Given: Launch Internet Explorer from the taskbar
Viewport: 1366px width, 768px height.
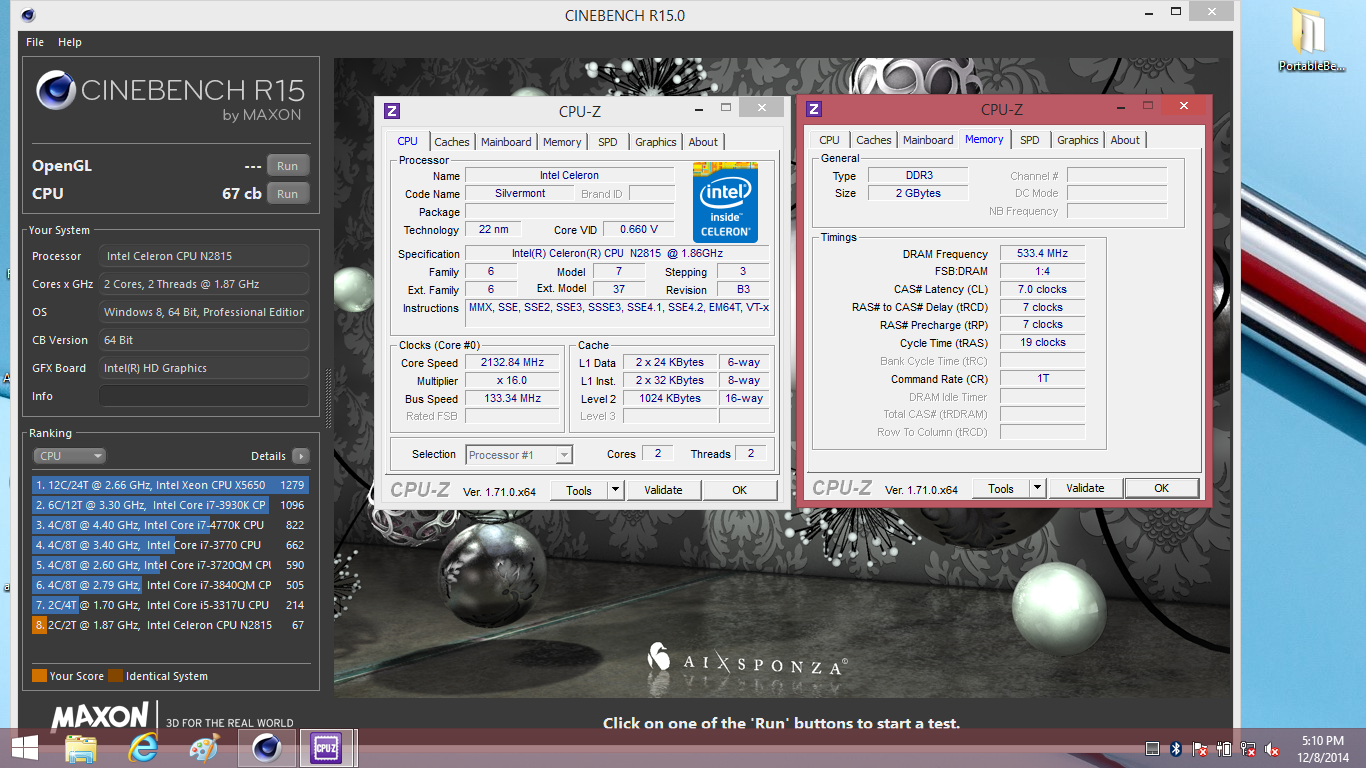Looking at the screenshot, I should pos(143,748).
